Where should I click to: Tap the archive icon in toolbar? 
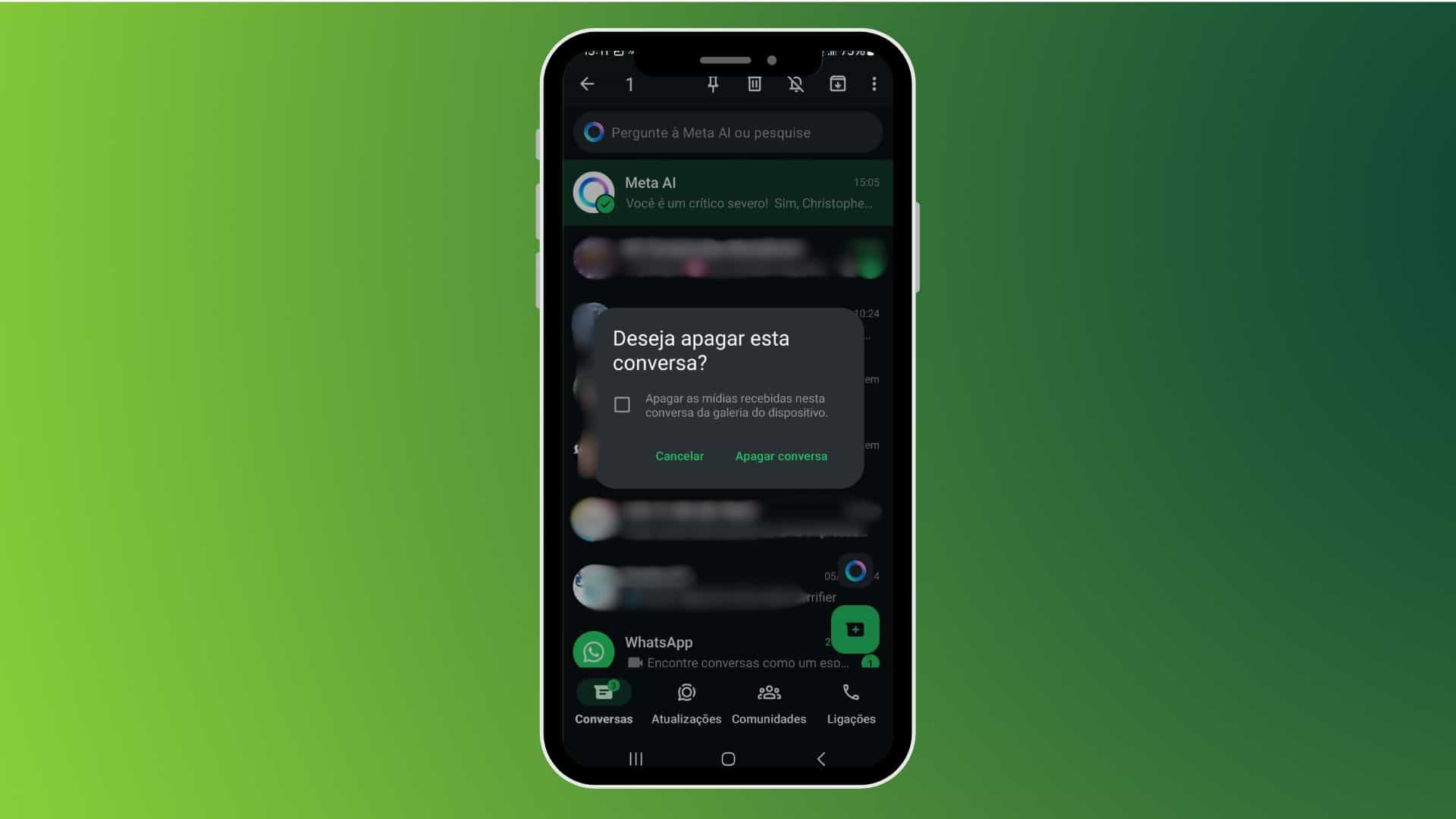[838, 84]
